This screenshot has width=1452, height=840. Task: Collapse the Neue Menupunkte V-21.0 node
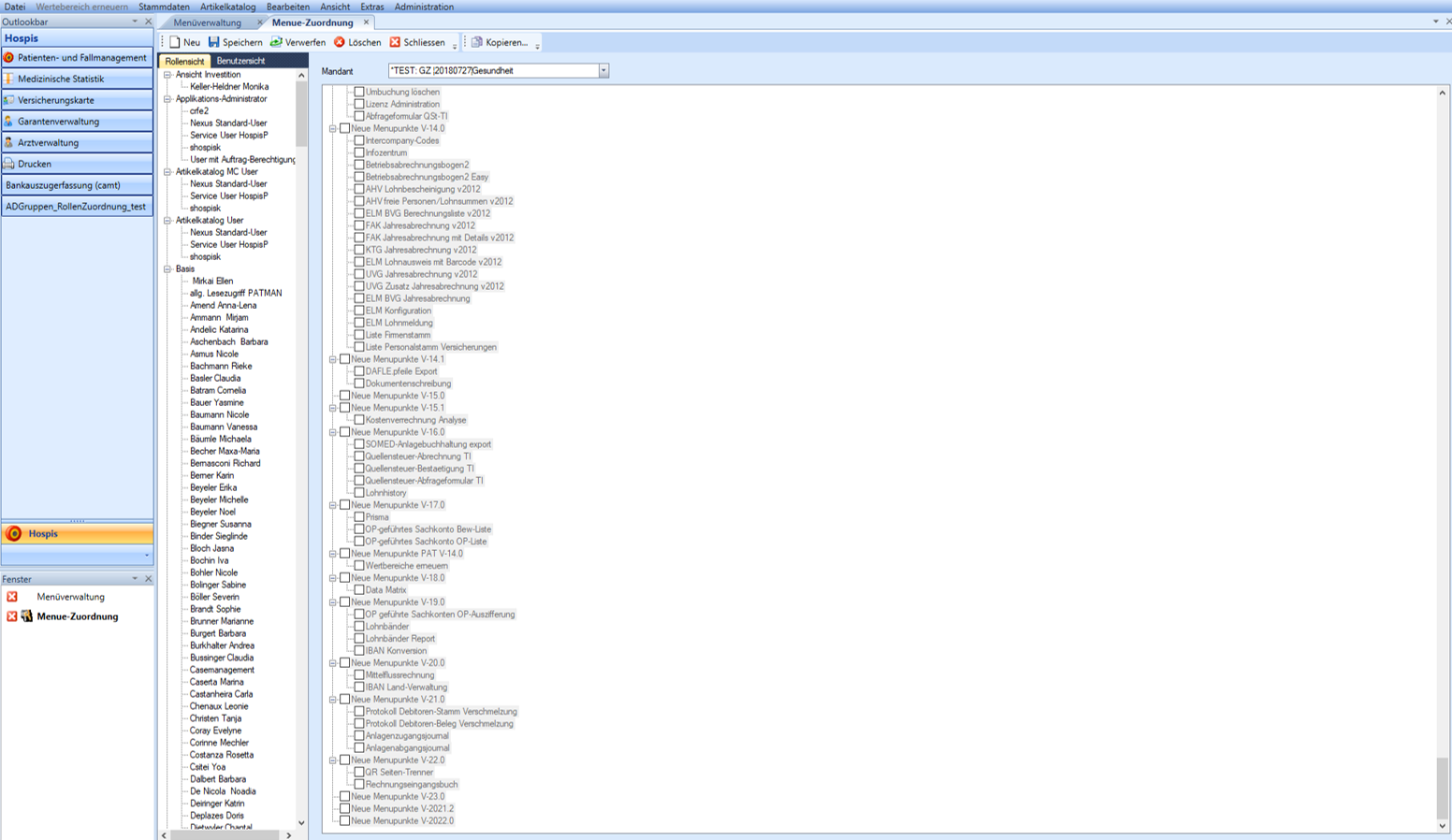333,701
